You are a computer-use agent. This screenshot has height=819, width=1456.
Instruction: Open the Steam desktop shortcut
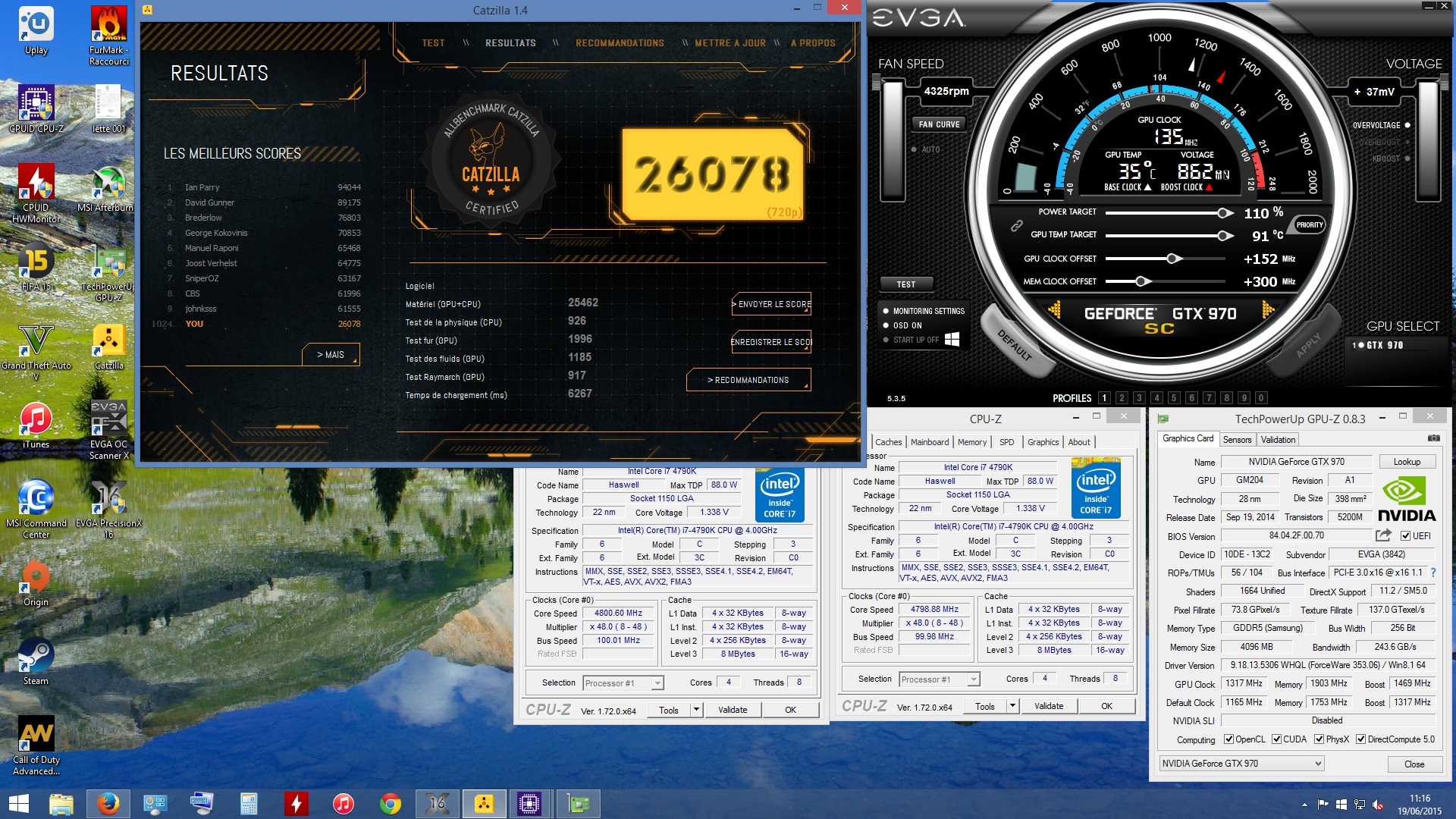coord(36,662)
